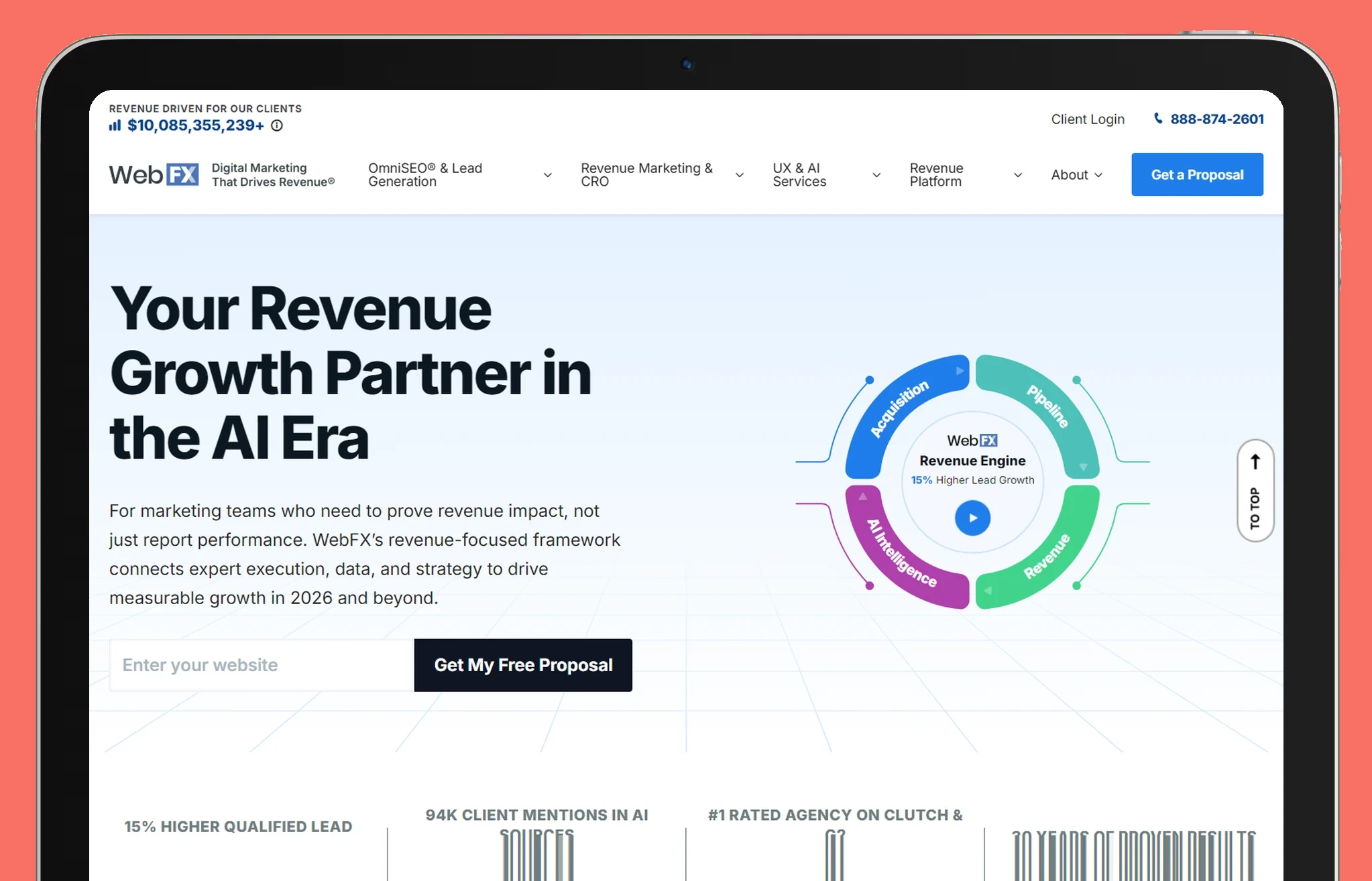The width and height of the screenshot is (1372, 881).
Task: Expand the UX & AI Services chevron
Action: pos(876,175)
